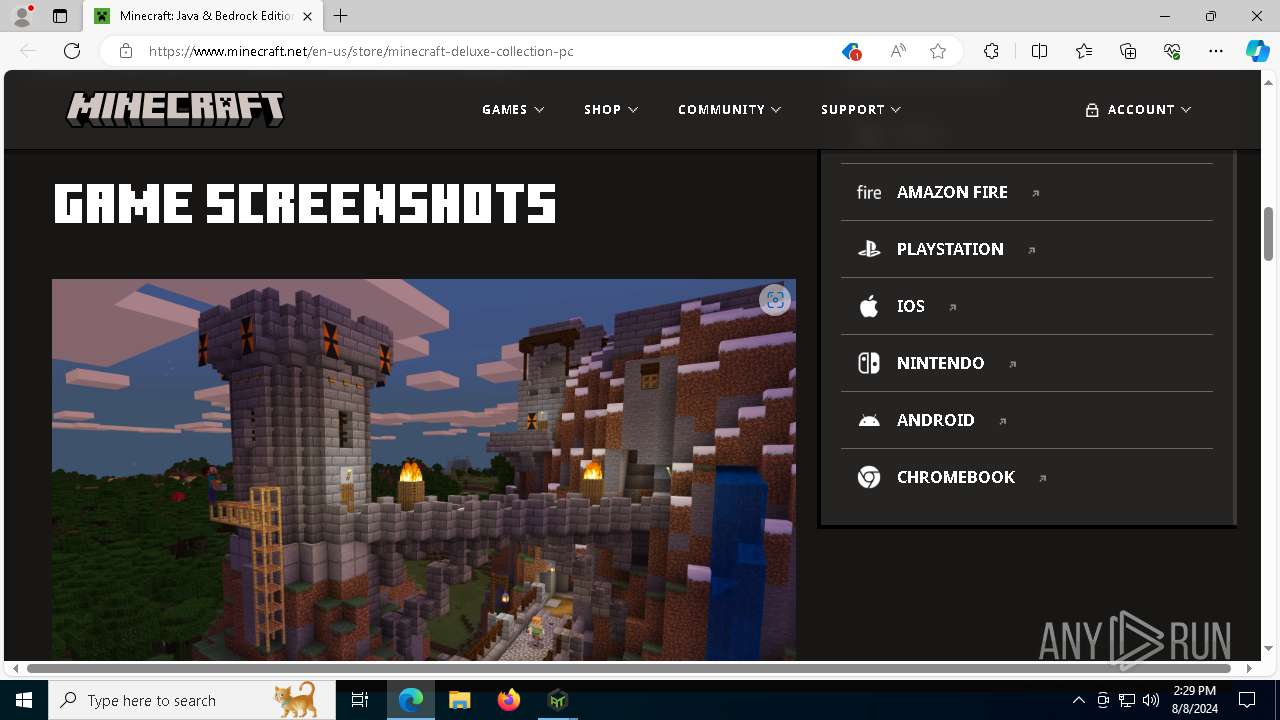This screenshot has width=1280, height=720.
Task: Click the vertical scrollbar thumb
Action: [1268, 232]
